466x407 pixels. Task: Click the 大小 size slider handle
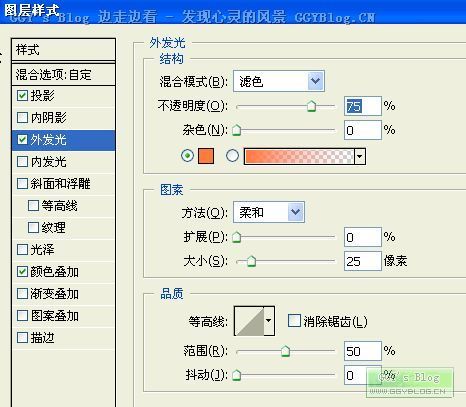click(252, 261)
